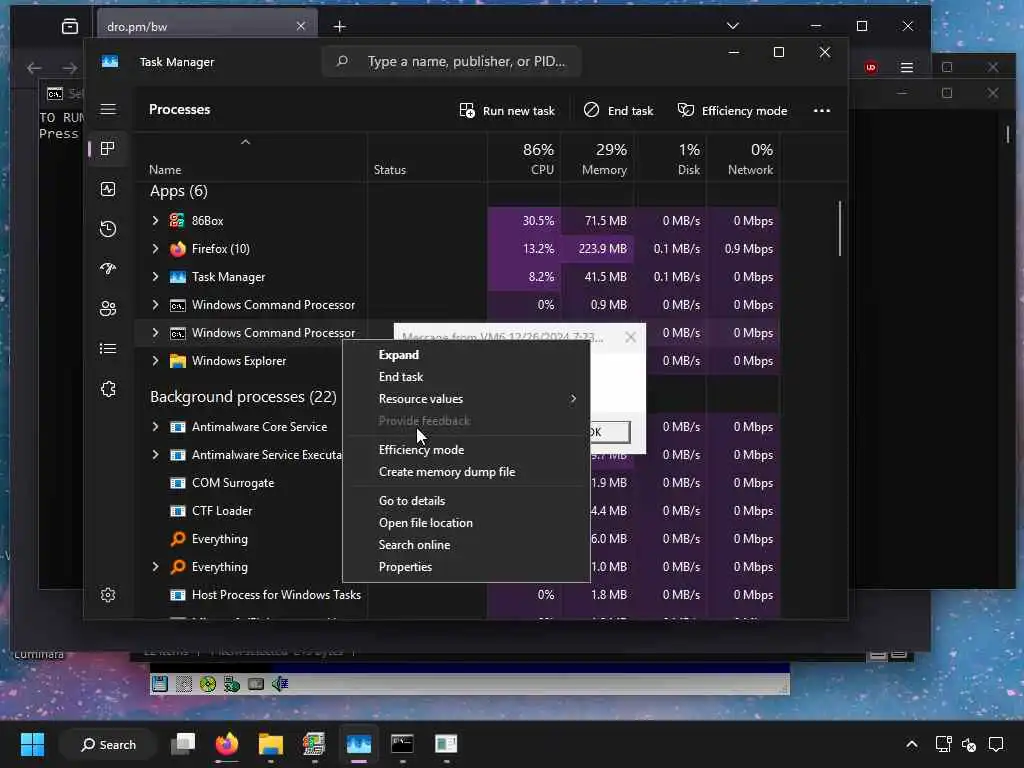
Task: Select Go to details
Action: click(x=466, y=501)
